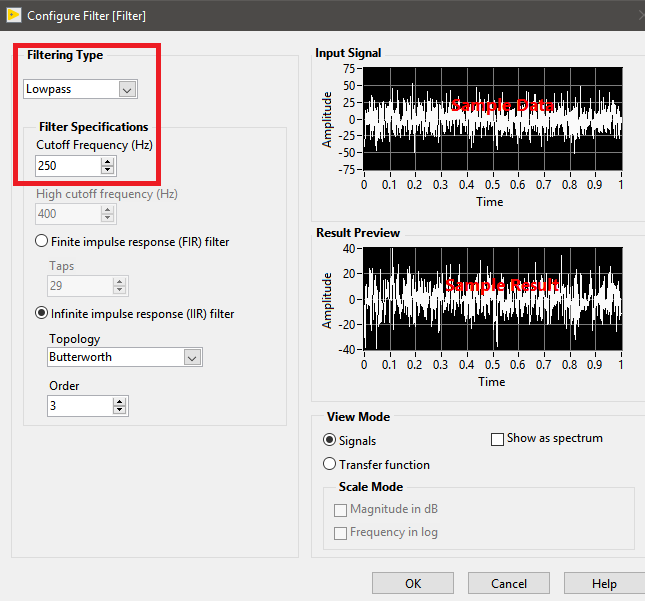The image size is (645, 601).
Task: Click the Order value input field
Action: (79, 405)
